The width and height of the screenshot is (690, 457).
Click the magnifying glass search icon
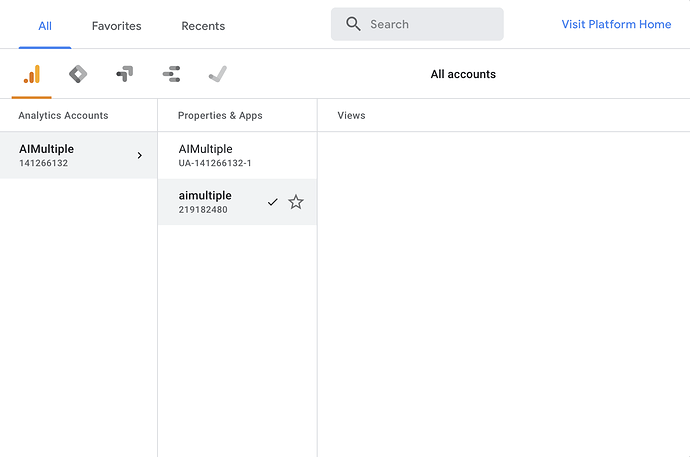[x=353, y=24]
